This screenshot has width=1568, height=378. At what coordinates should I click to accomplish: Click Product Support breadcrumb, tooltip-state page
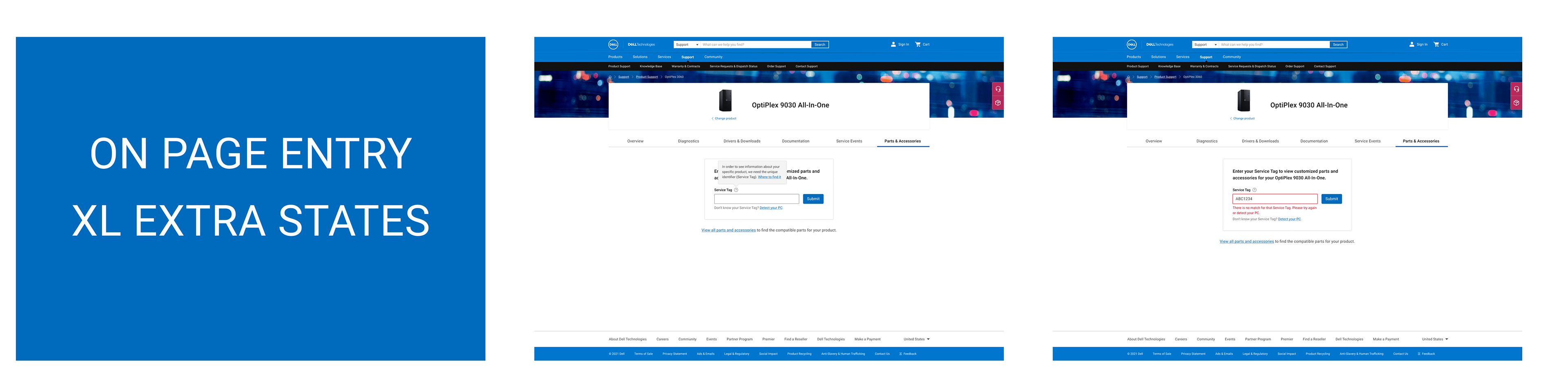[647, 77]
